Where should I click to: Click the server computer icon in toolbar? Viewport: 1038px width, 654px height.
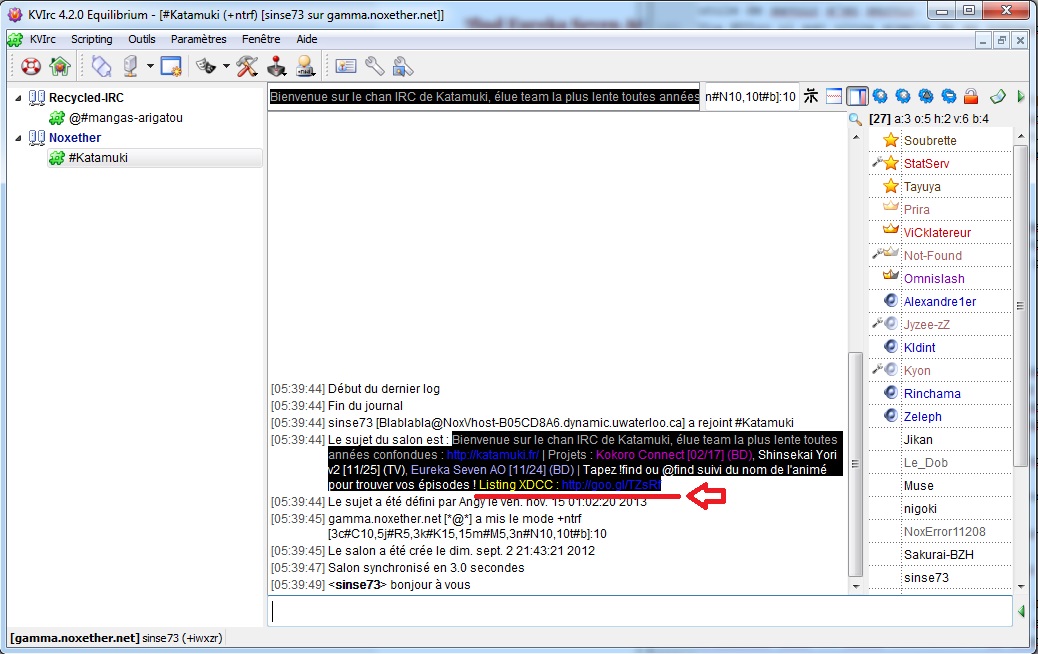[x=130, y=67]
